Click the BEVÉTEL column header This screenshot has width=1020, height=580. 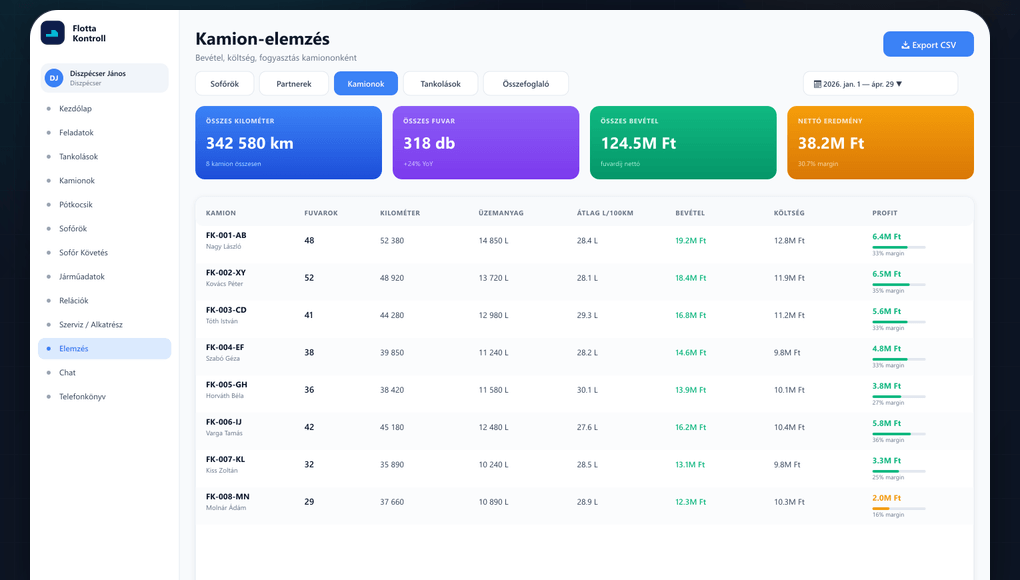690,213
